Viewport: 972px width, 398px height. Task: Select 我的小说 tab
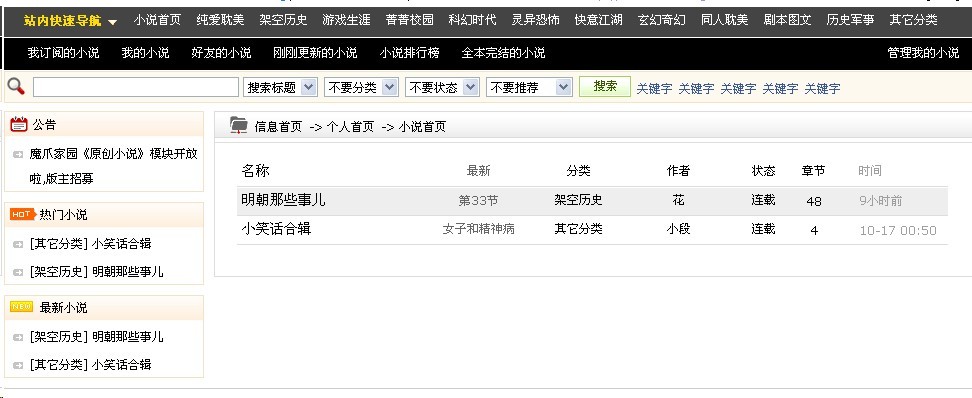point(145,53)
